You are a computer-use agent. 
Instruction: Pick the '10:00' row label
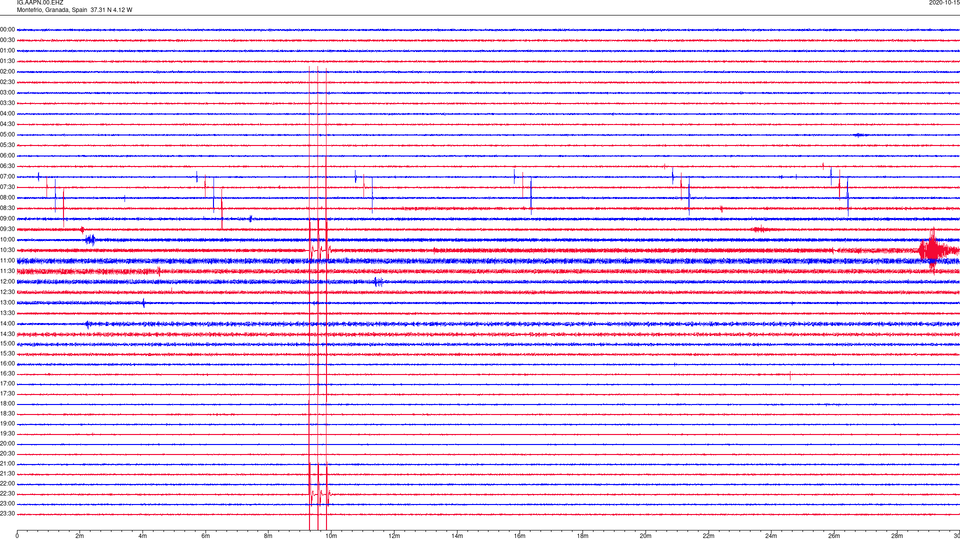coord(7,240)
